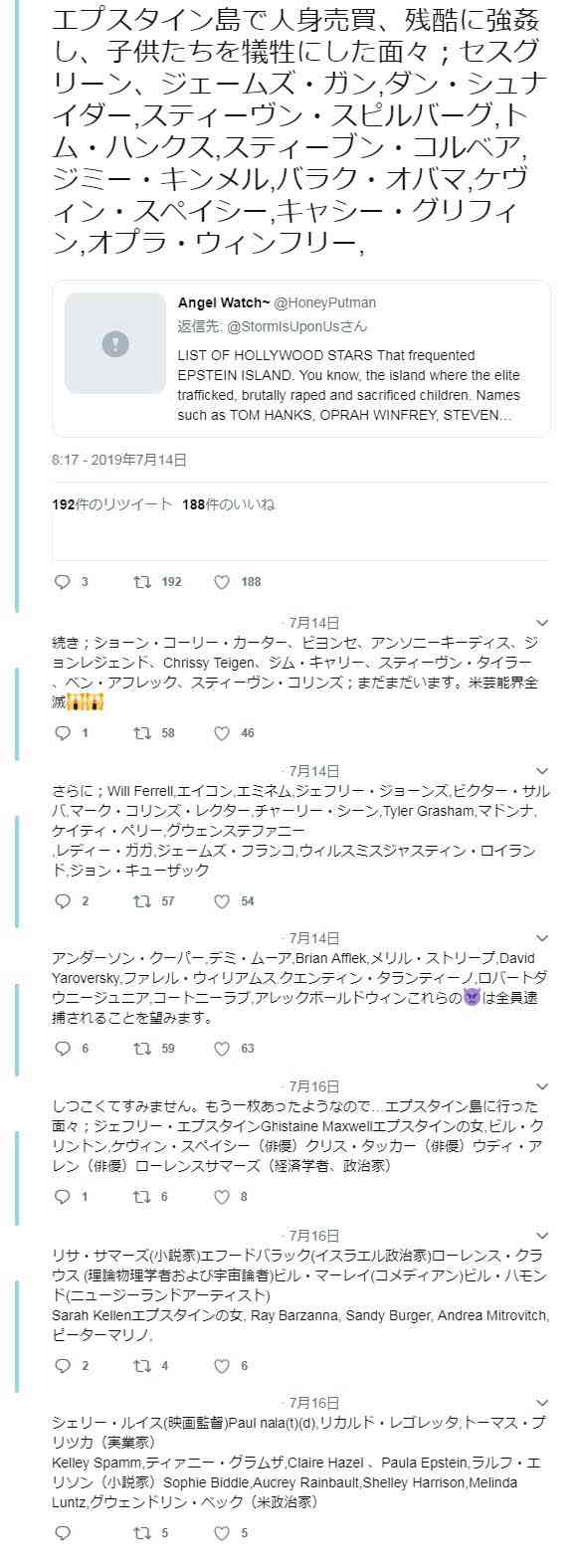Screen dimensions: 577x1568
Task: Retweet the reply showing 58 retweets
Action: click(142, 733)
